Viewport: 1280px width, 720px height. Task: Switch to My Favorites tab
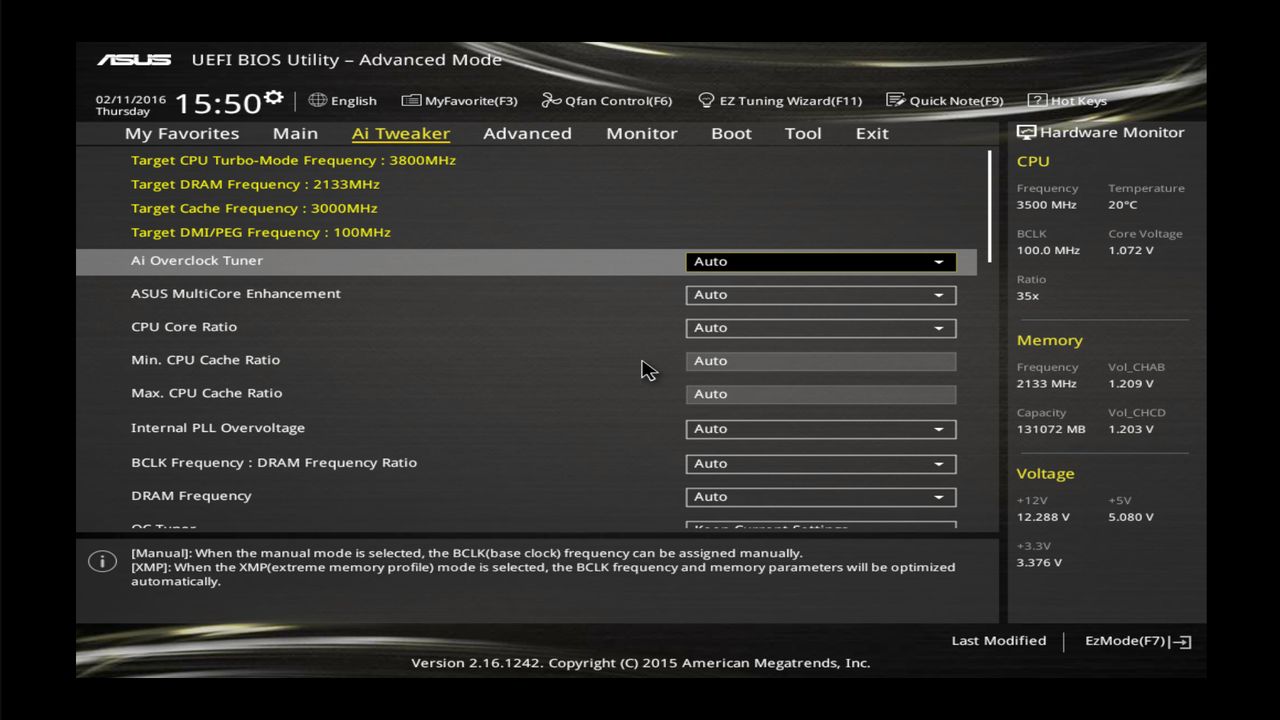pos(182,133)
